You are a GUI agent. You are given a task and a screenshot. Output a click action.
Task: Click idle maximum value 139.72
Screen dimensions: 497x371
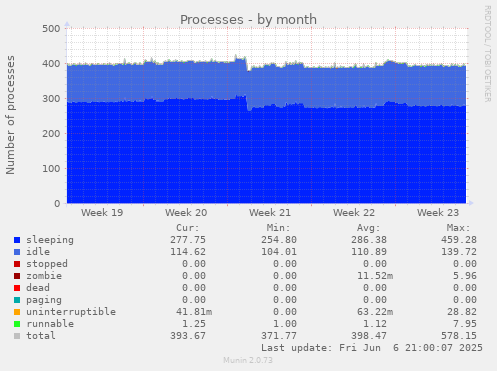459,252
